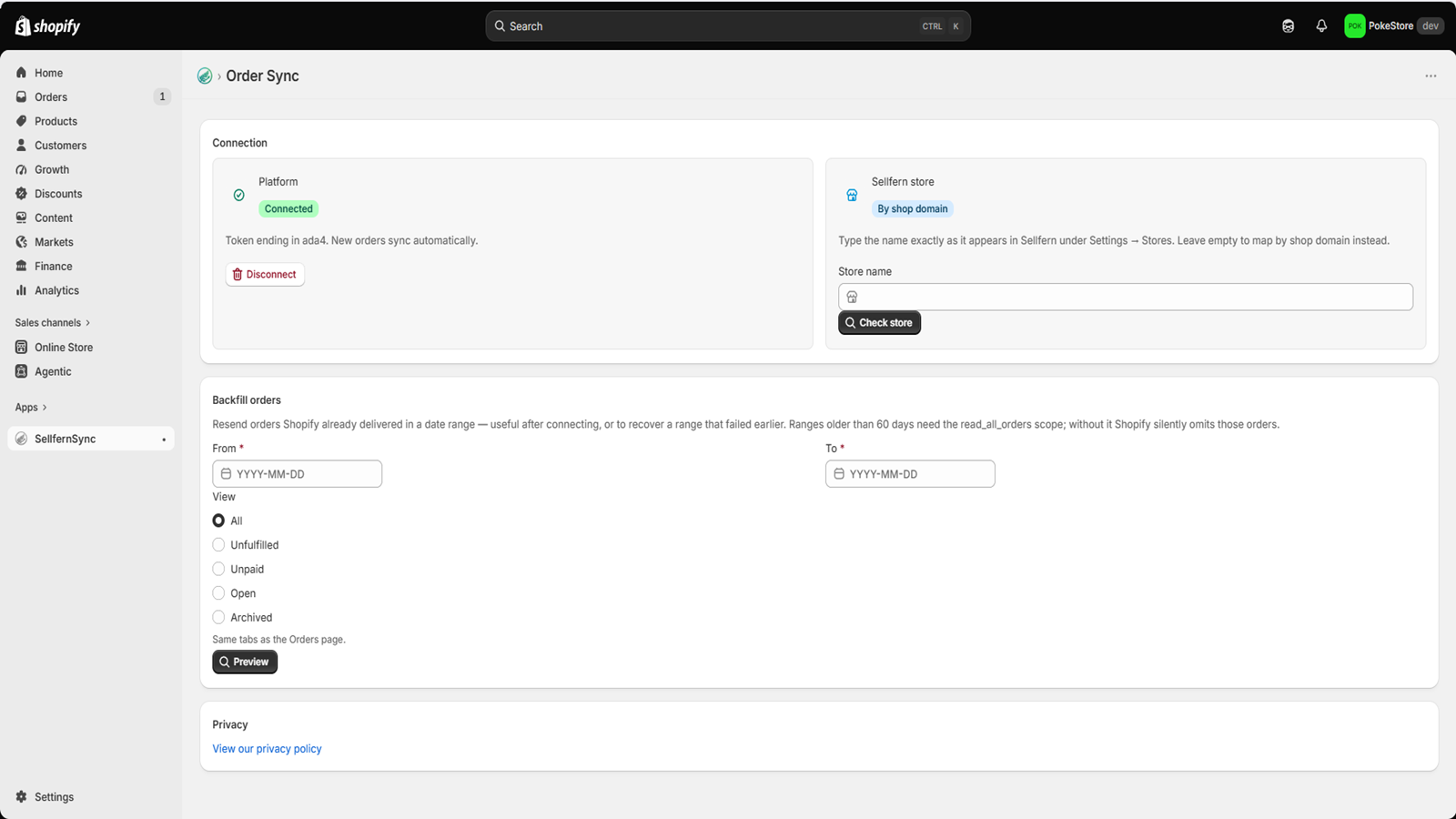Open the notifications bell

coord(1321,26)
